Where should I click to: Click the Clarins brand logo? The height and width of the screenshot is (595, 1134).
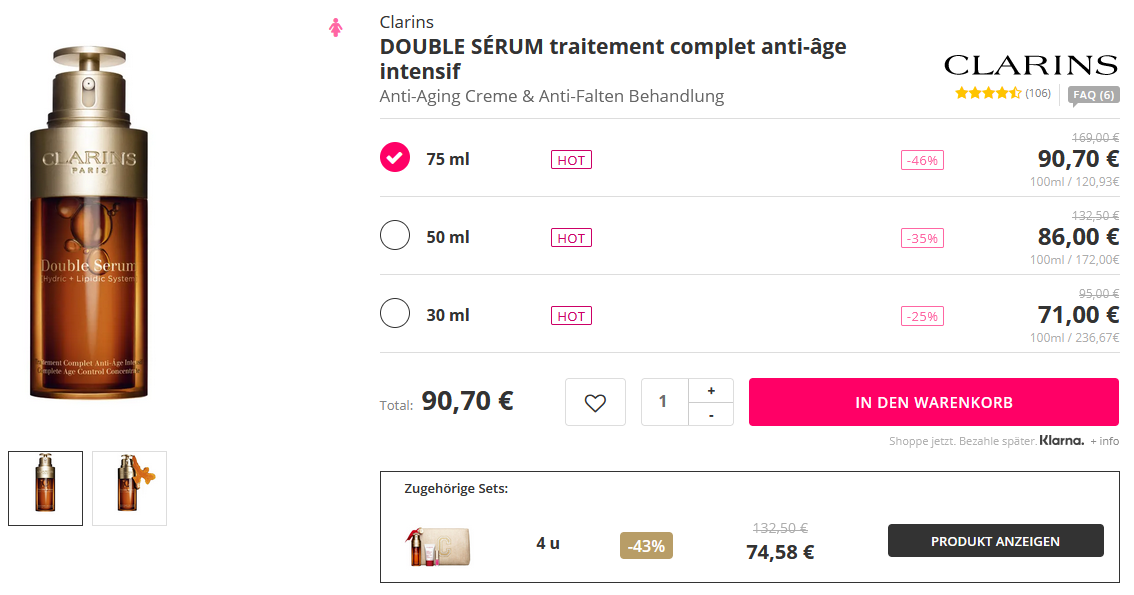1030,66
